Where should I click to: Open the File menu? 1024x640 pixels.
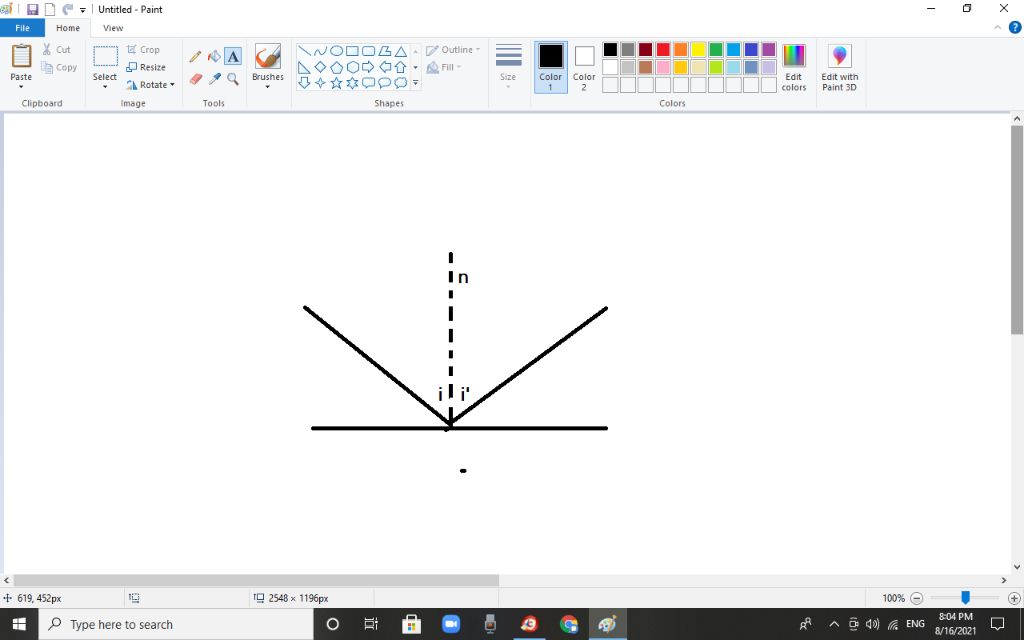pos(22,28)
